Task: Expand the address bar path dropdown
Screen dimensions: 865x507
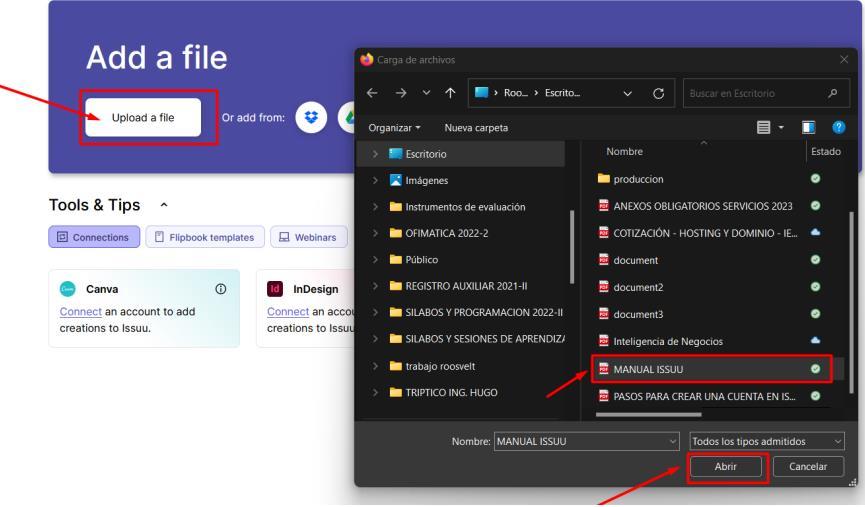Action: 627,93
